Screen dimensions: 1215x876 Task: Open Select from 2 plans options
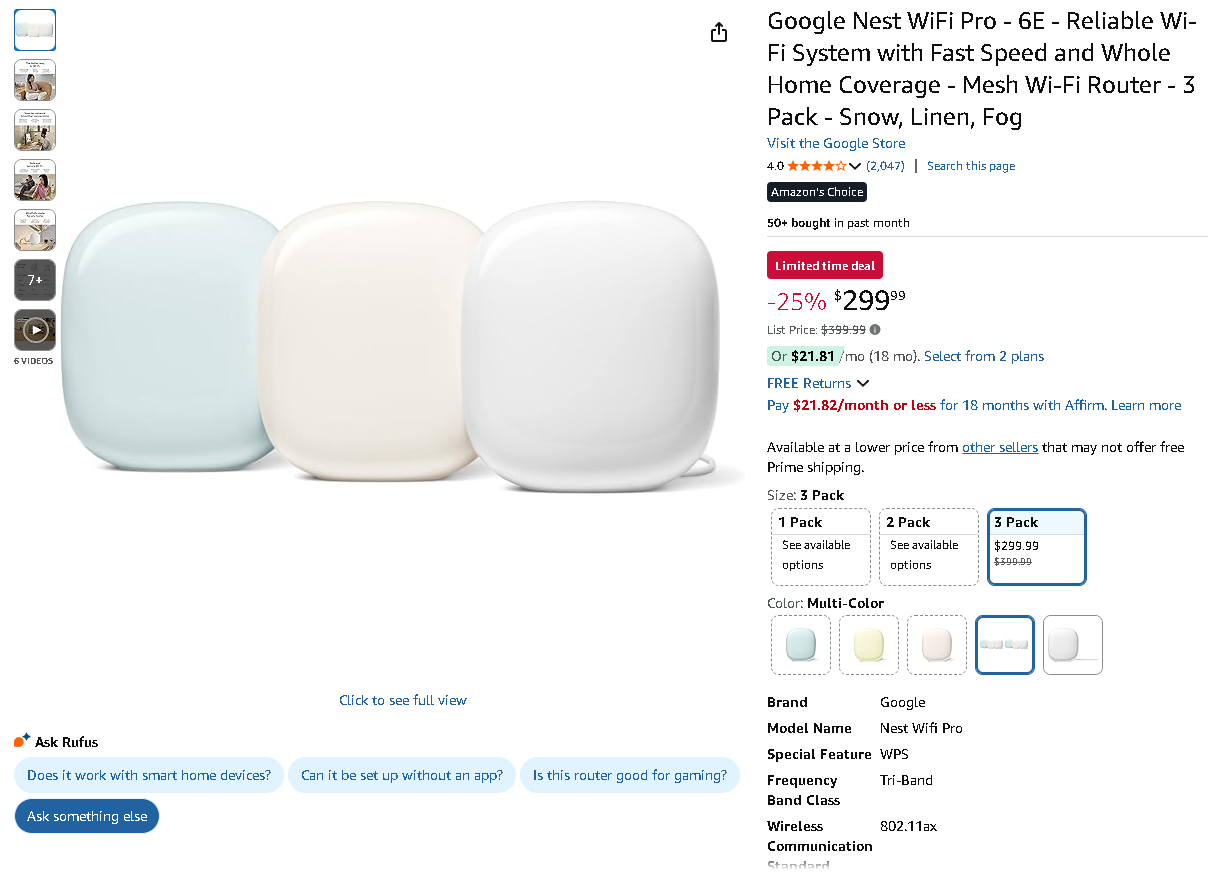click(x=984, y=356)
